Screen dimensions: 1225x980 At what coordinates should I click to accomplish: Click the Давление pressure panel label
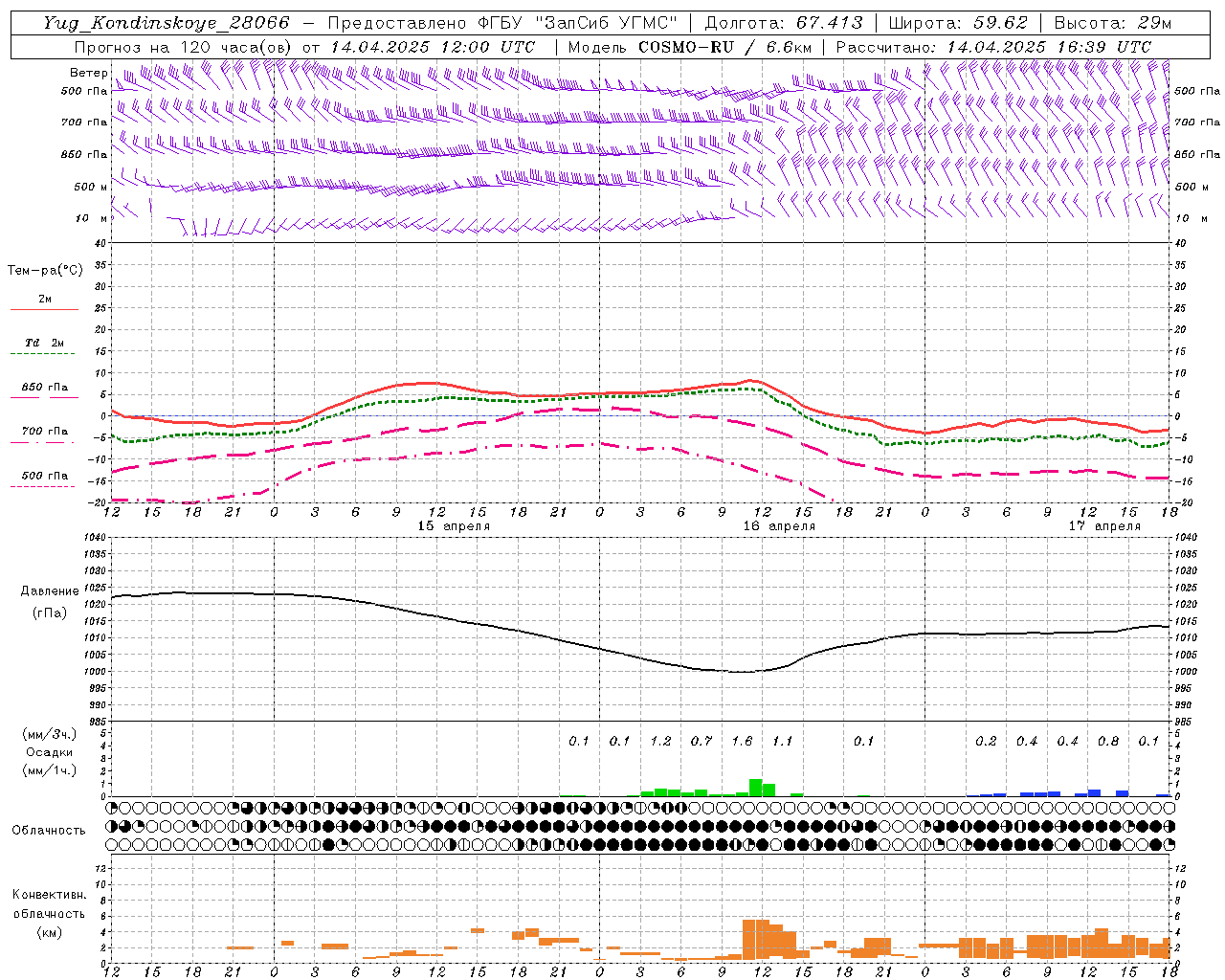(x=50, y=591)
